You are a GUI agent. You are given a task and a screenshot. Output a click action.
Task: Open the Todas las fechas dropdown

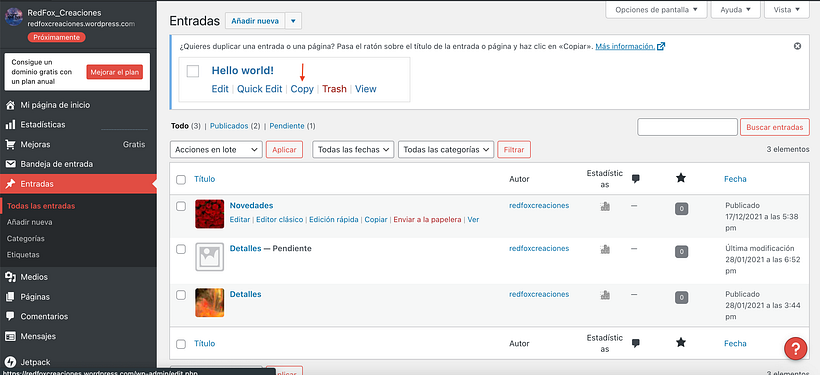coord(353,150)
